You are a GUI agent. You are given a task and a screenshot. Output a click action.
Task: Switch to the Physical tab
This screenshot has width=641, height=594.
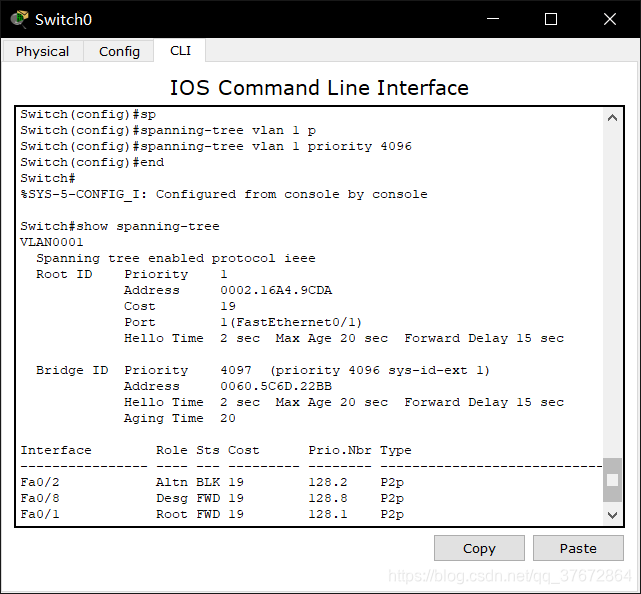[43, 52]
